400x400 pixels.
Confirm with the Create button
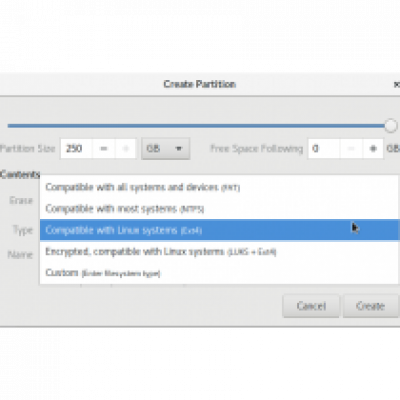[371, 306]
